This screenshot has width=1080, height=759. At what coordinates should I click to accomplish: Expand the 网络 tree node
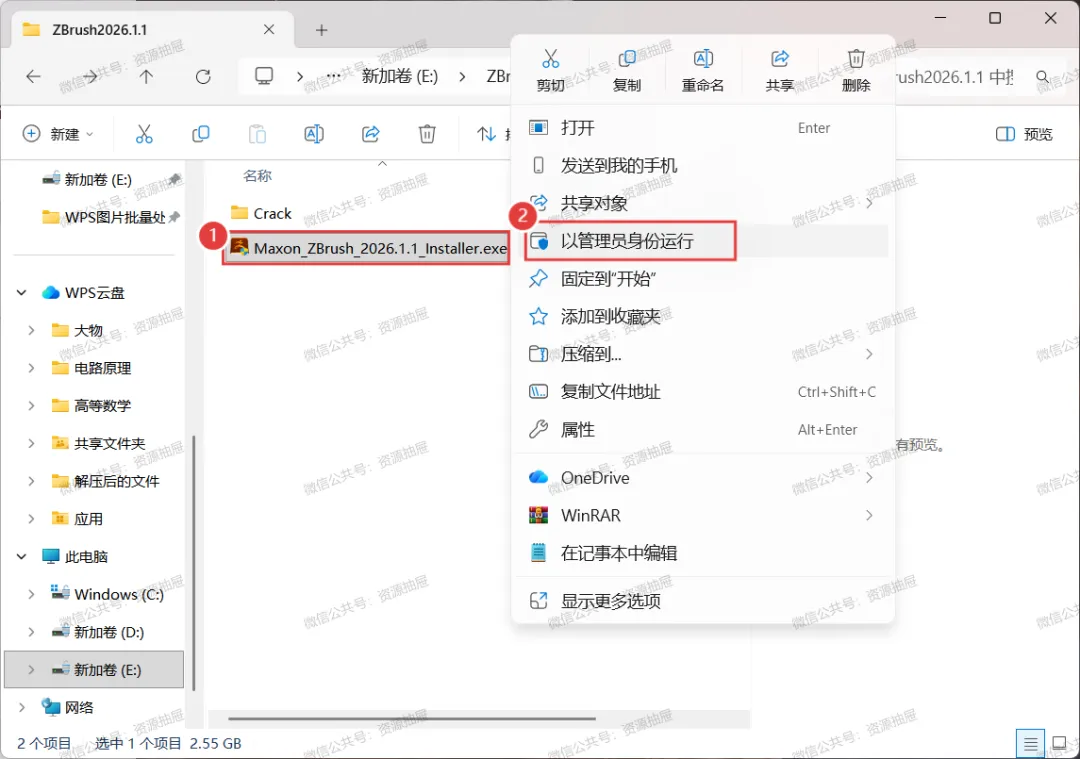coord(21,707)
